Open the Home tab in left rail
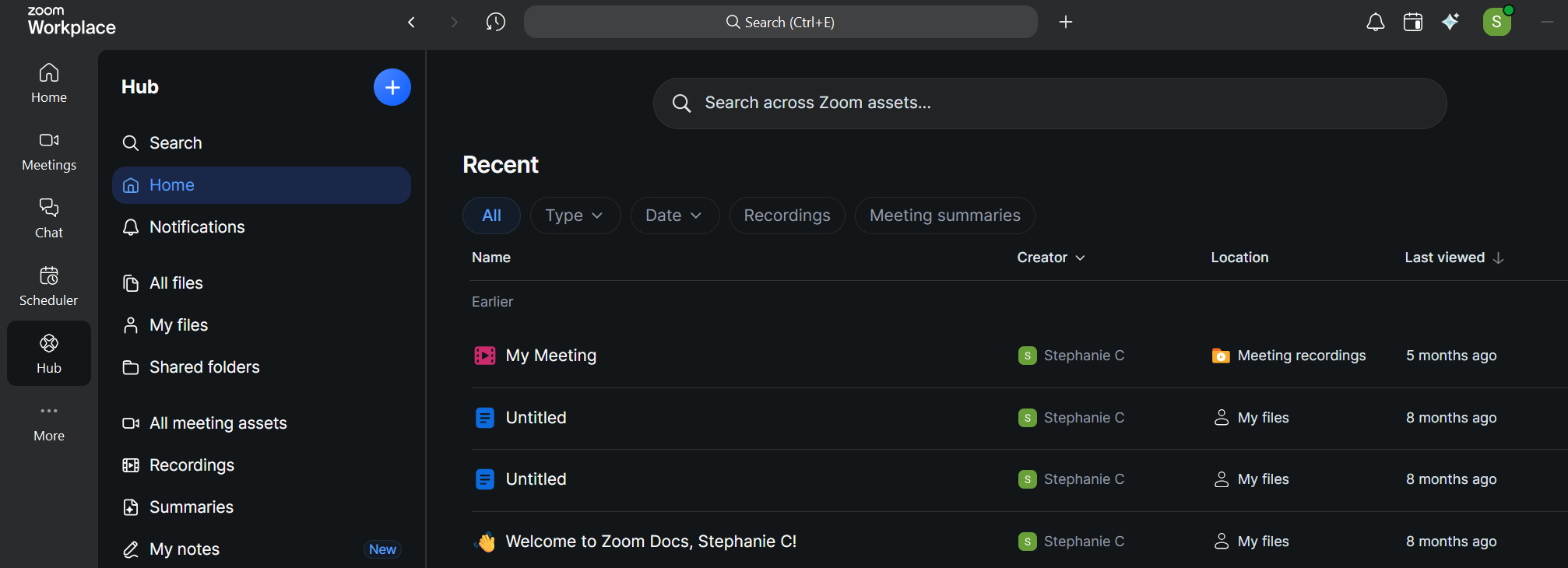This screenshot has height=568, width=1568. (x=49, y=83)
